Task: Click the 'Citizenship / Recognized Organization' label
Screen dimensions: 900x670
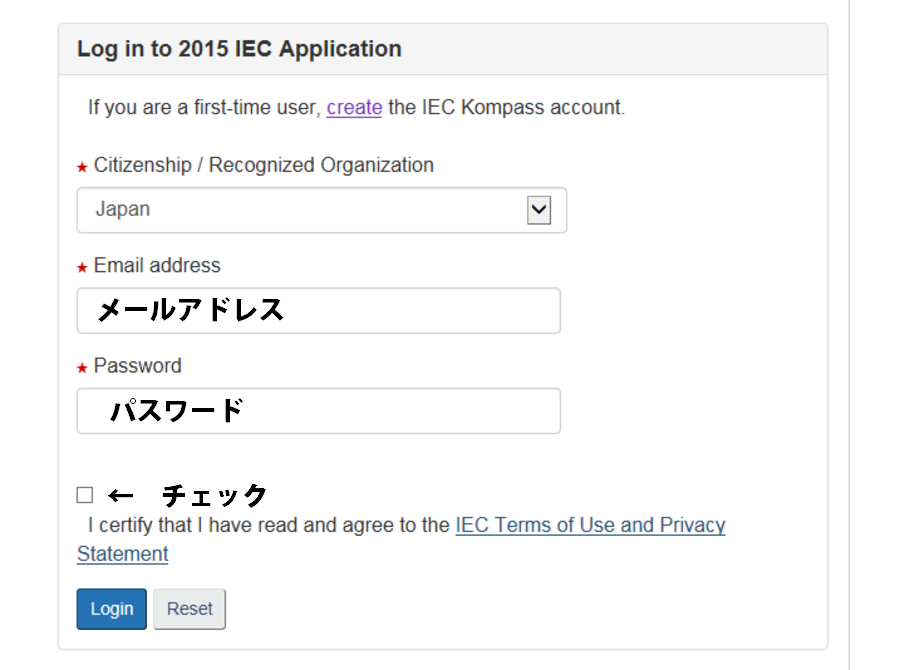Action: click(263, 165)
